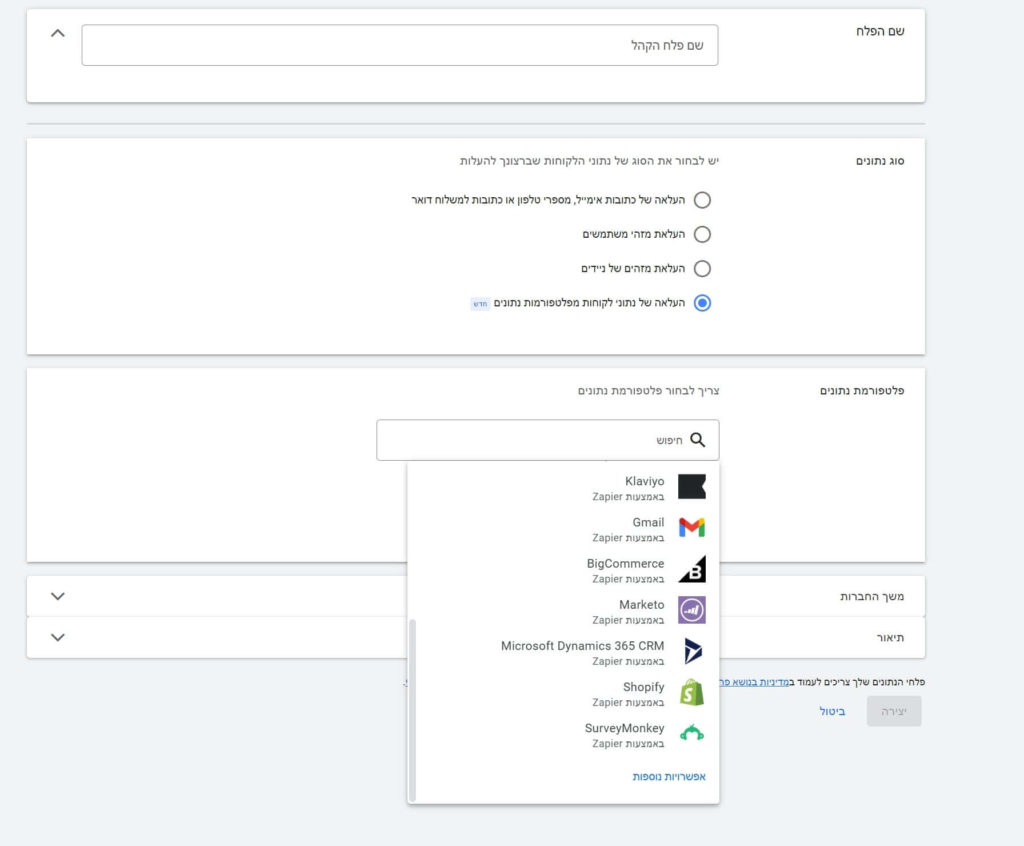Select radio for uploading emails, phones, addresses
Screen dimensions: 1024x846
coord(702,200)
